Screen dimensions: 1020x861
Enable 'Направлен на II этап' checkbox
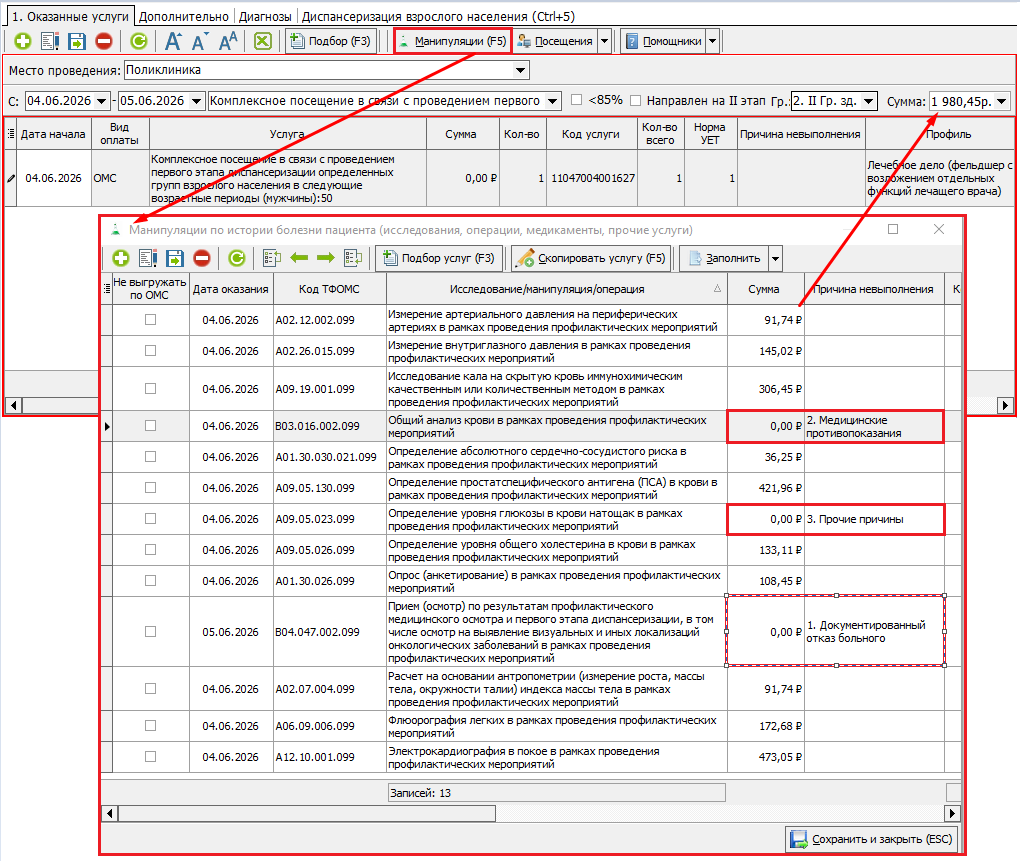[x=636, y=100]
